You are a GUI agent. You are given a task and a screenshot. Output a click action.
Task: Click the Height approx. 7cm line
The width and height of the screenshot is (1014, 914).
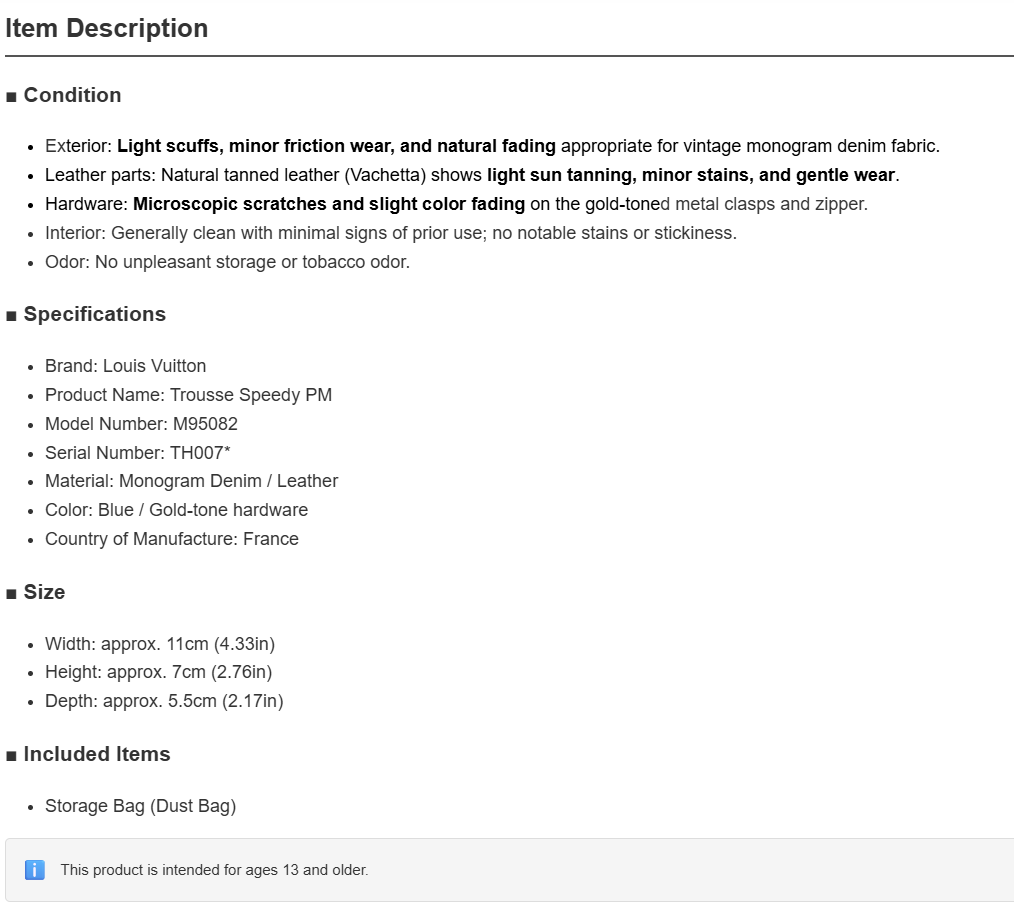[158, 672]
